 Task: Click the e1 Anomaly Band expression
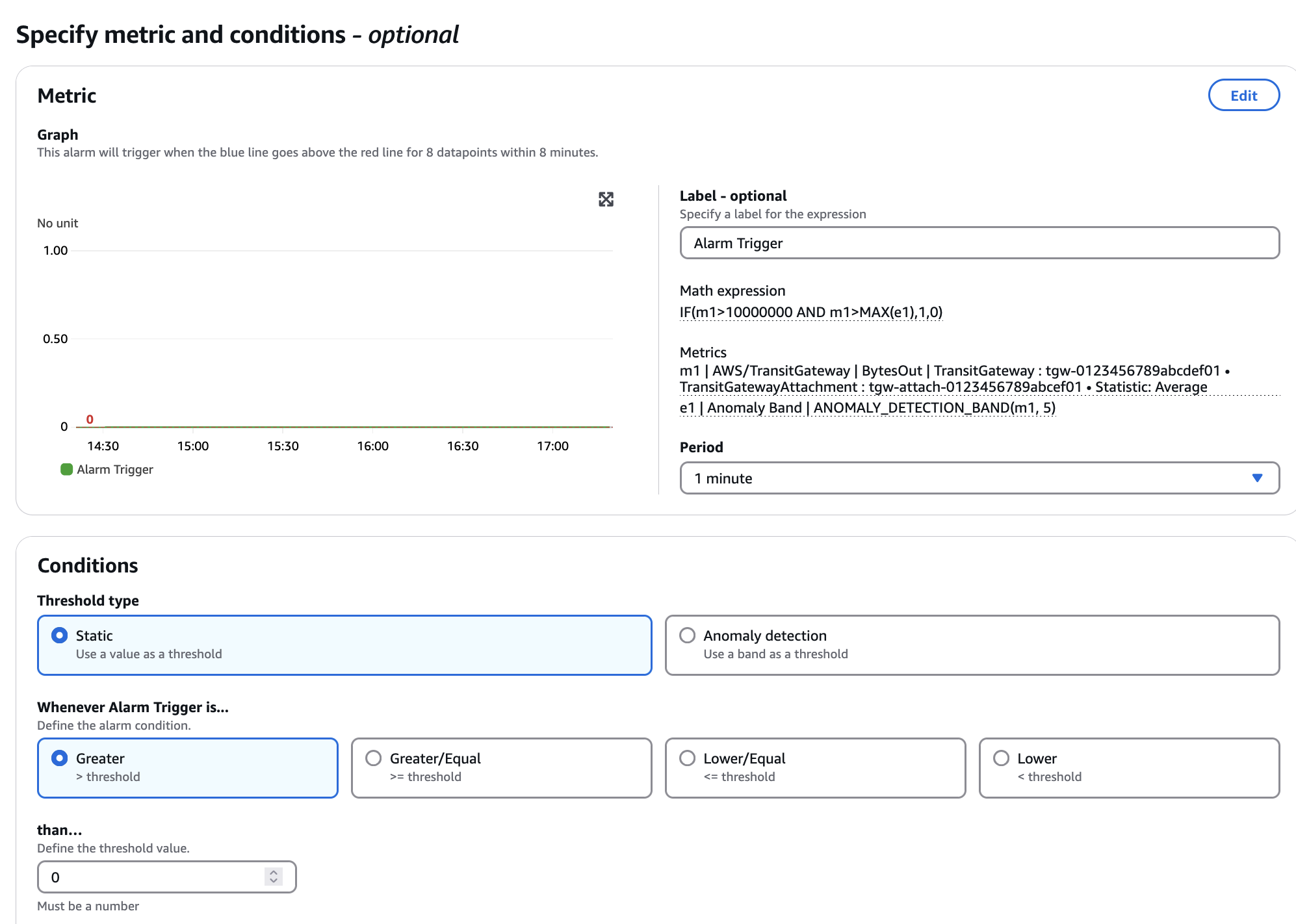tap(867, 408)
